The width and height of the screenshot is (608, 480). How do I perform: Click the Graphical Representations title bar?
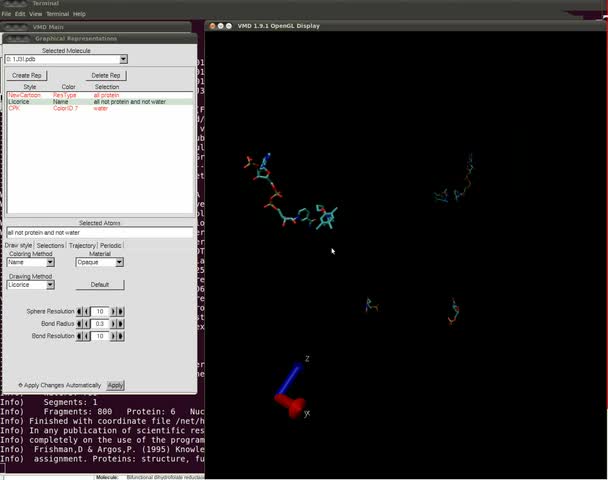[100, 39]
